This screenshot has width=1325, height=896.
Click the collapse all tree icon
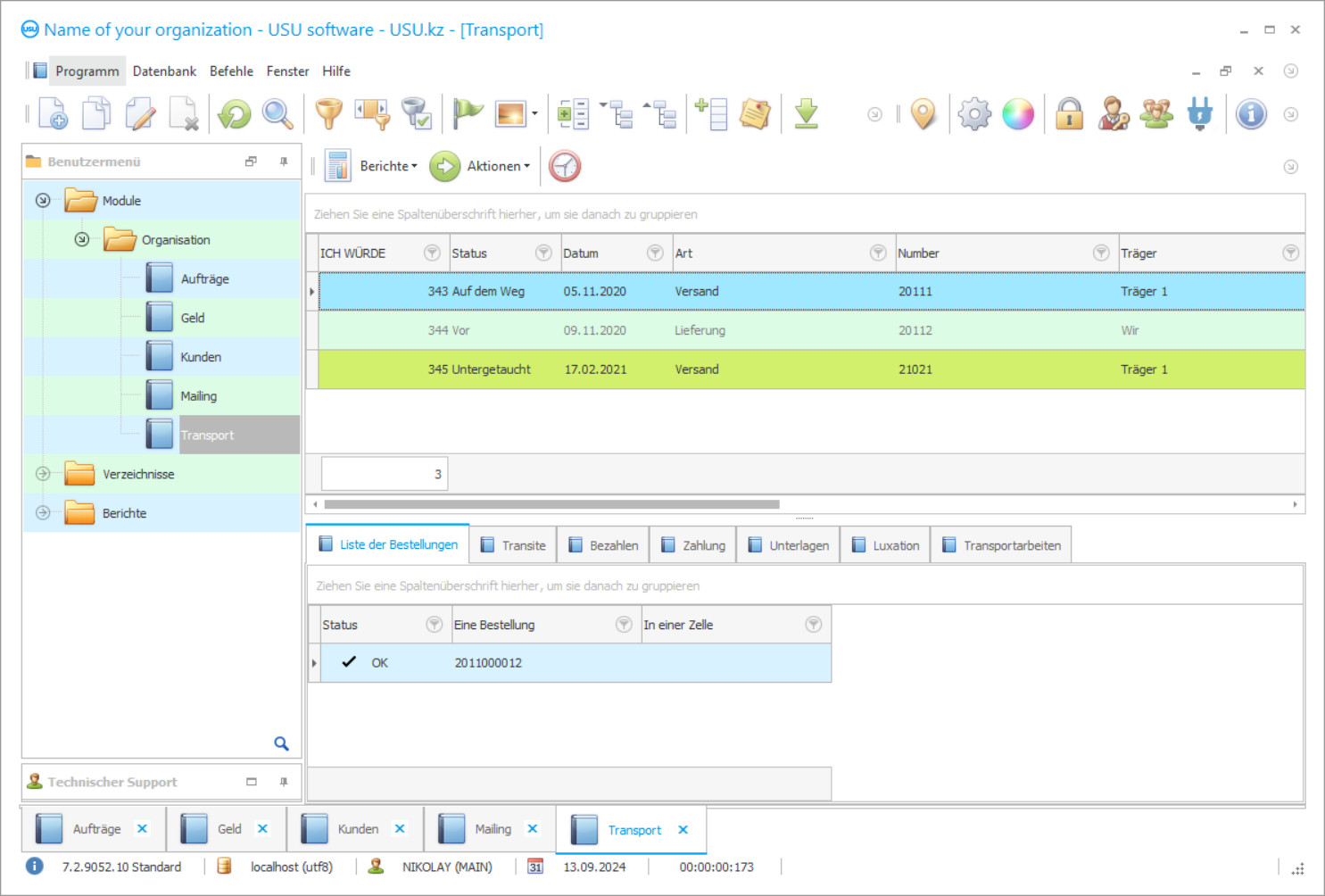click(x=660, y=114)
